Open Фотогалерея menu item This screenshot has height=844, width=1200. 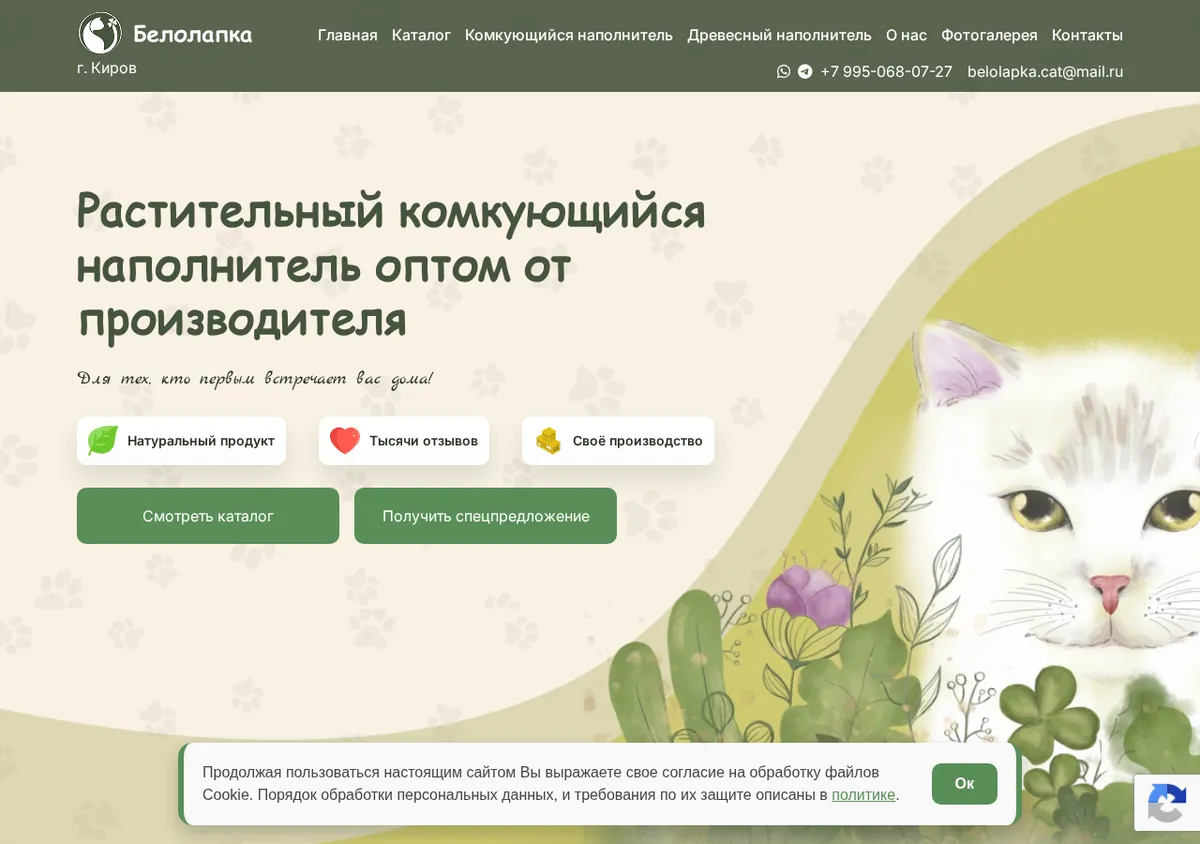(989, 35)
